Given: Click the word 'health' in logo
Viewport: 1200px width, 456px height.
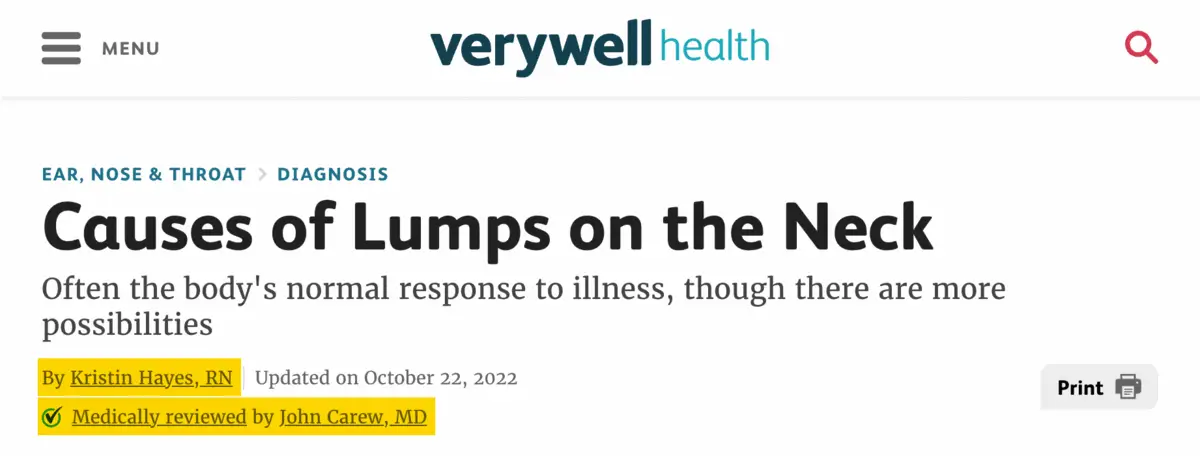Looking at the screenshot, I should (715, 45).
